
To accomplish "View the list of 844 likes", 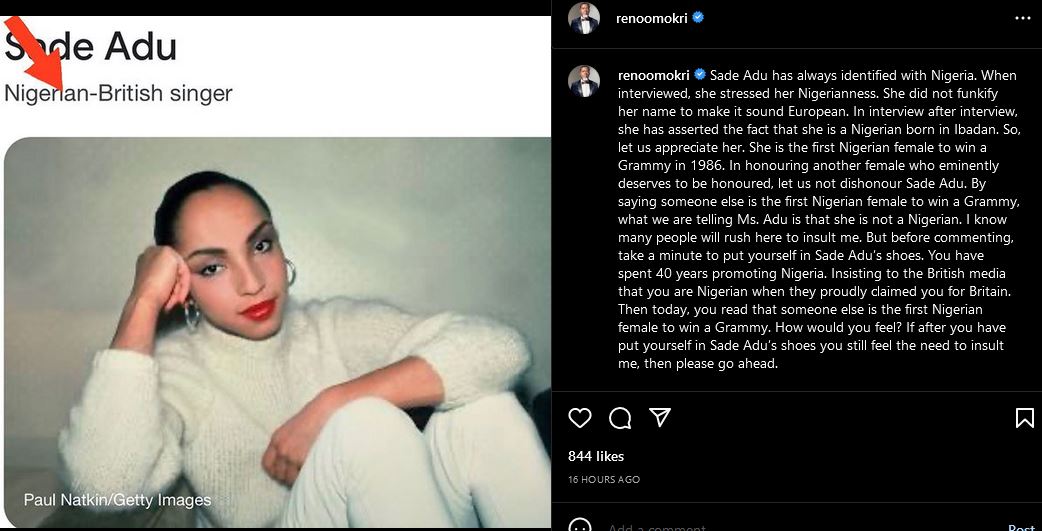I will pyautogui.click(x=596, y=456).
